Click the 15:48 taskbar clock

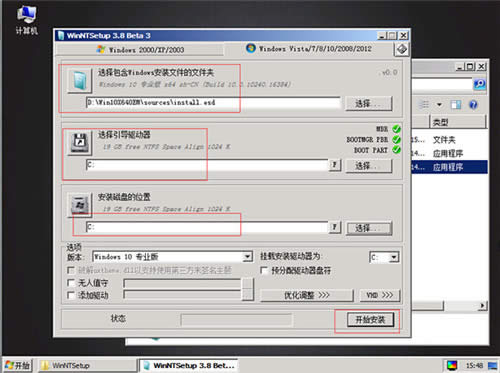coord(474,365)
